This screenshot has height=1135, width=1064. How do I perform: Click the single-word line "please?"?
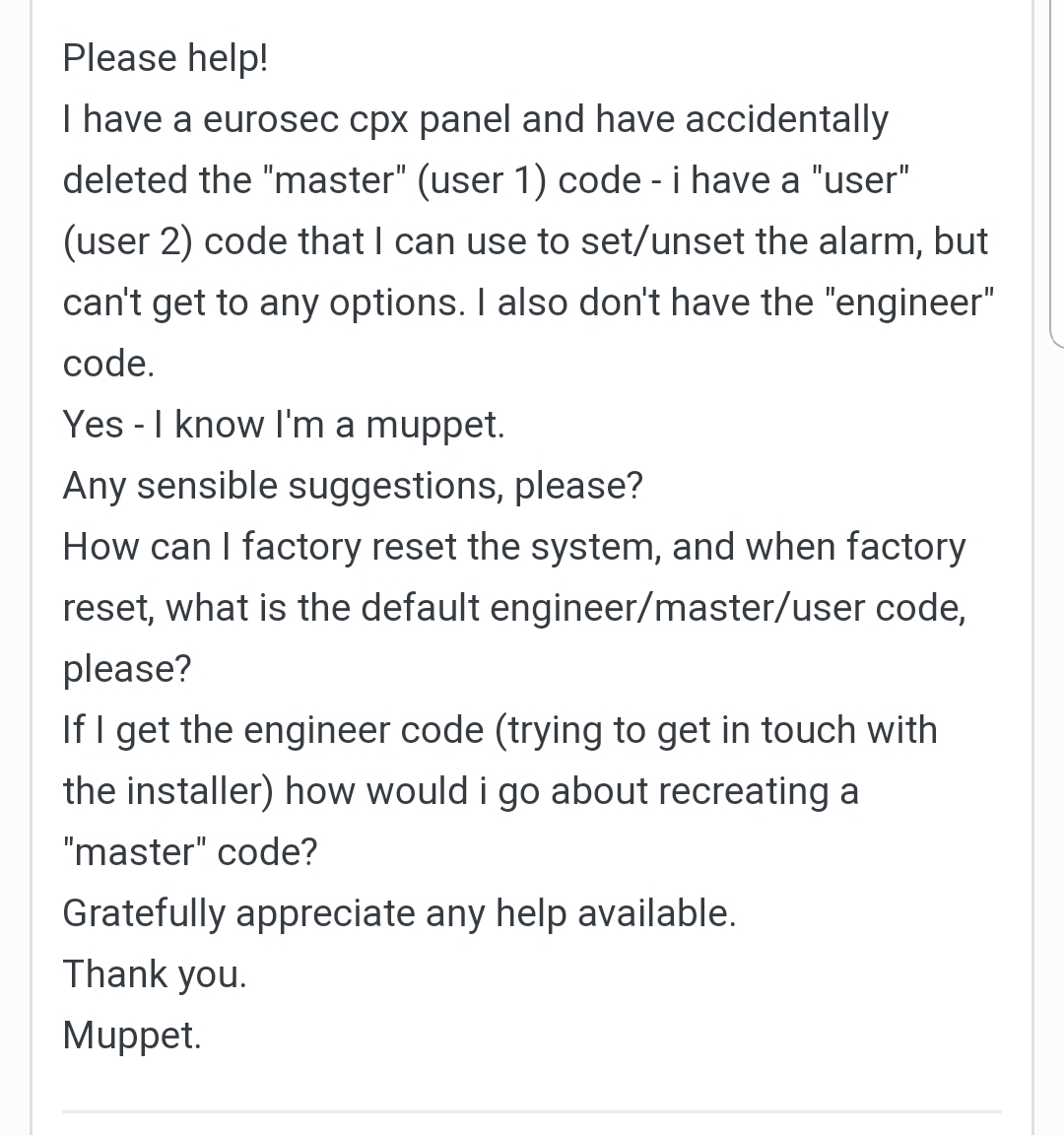click(127, 669)
